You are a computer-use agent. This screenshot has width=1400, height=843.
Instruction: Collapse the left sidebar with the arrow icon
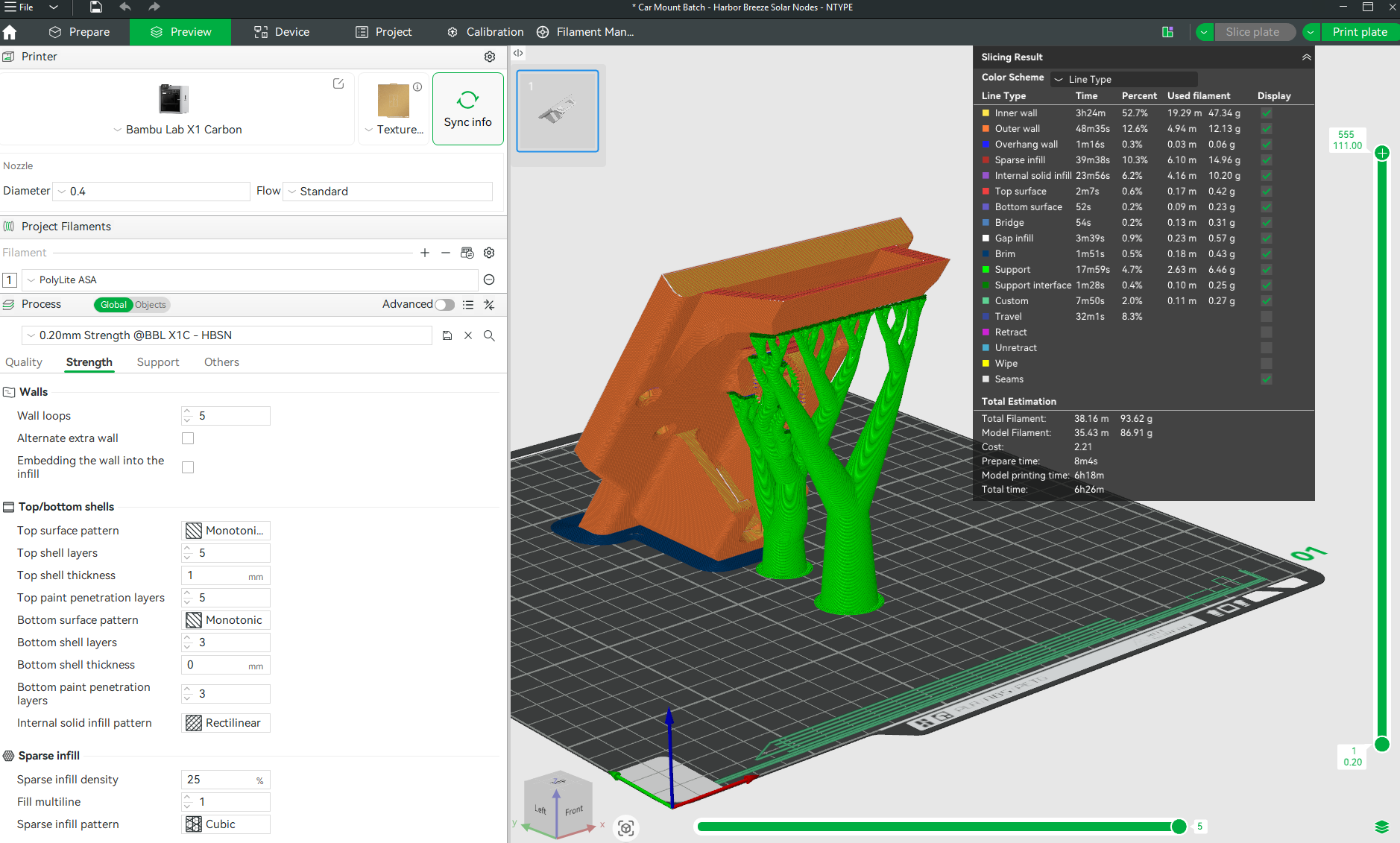pos(518,53)
